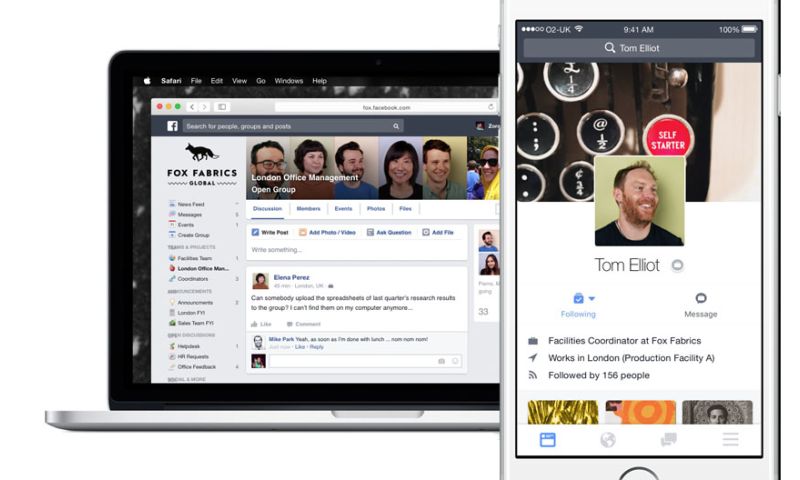
Task: Tap the Message bubble icon on Tom Elliot's profile
Action: pos(701,298)
